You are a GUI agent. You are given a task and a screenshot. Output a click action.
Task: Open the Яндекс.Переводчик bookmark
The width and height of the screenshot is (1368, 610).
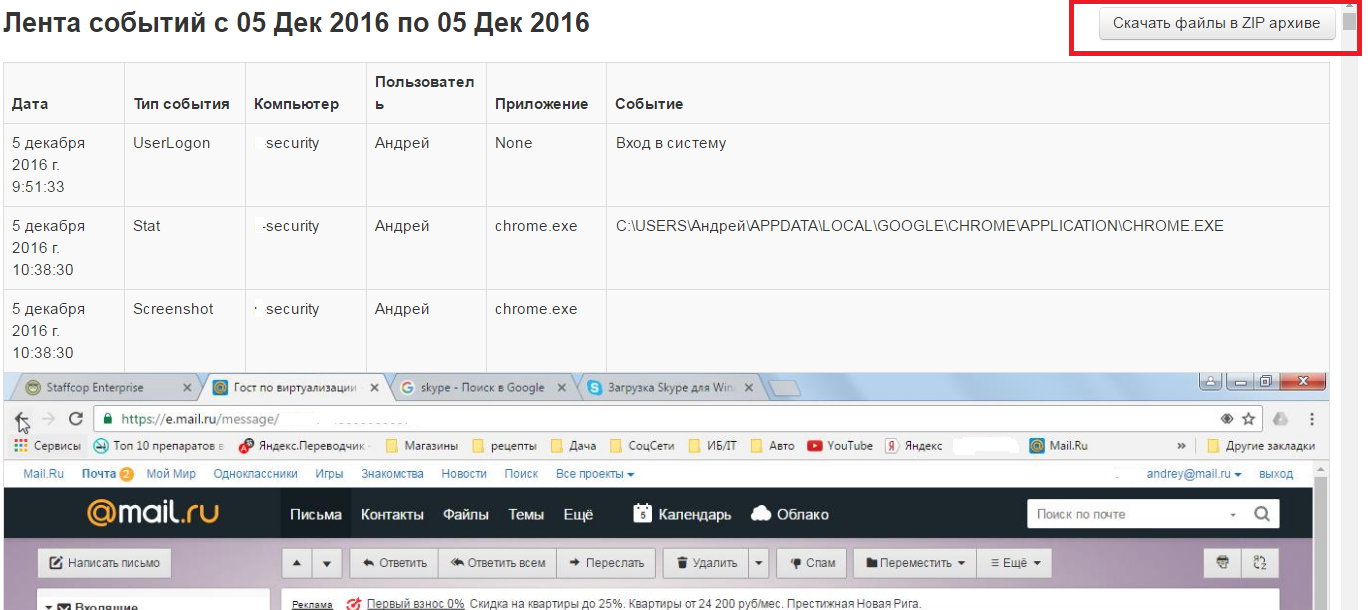(x=305, y=446)
